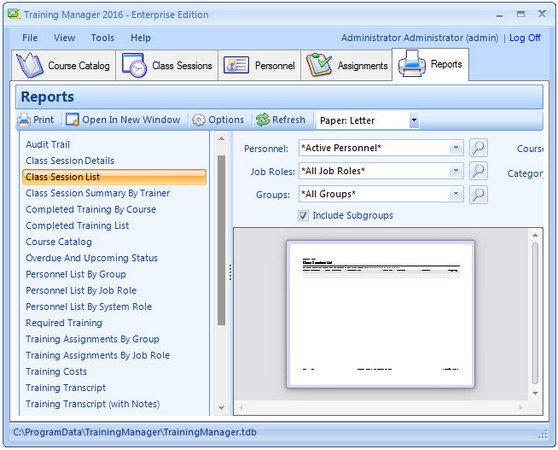Open the Personnel tab
The height and width of the screenshot is (450, 558).
(x=259, y=65)
